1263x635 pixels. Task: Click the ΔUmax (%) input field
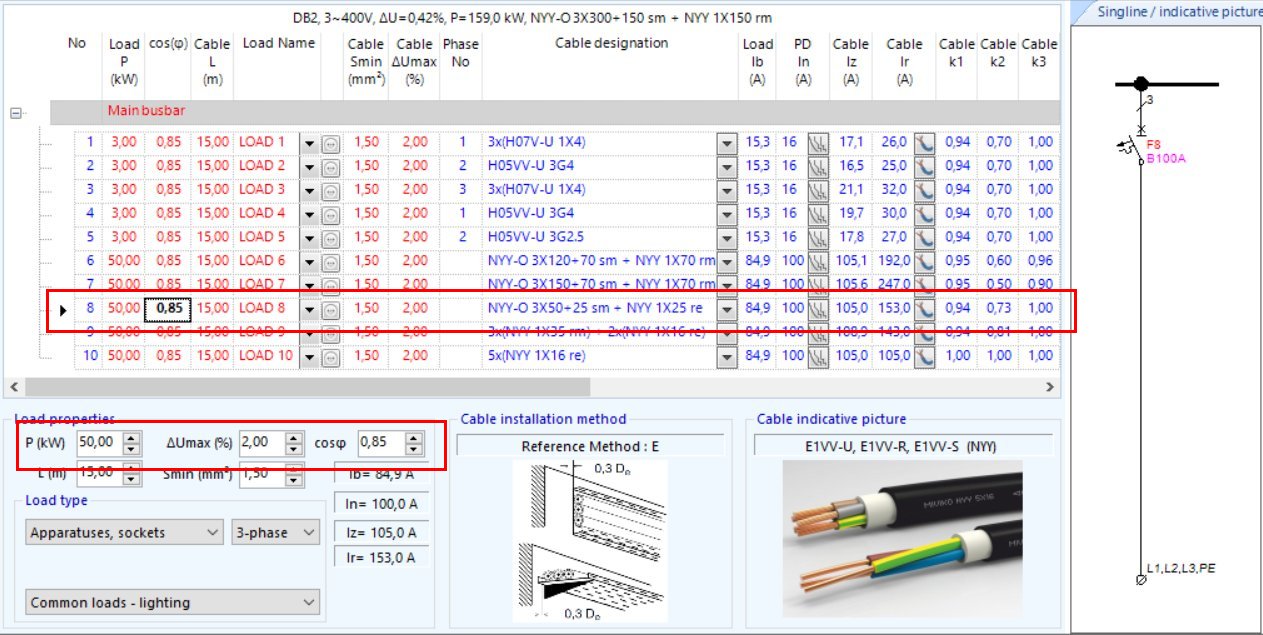point(260,442)
